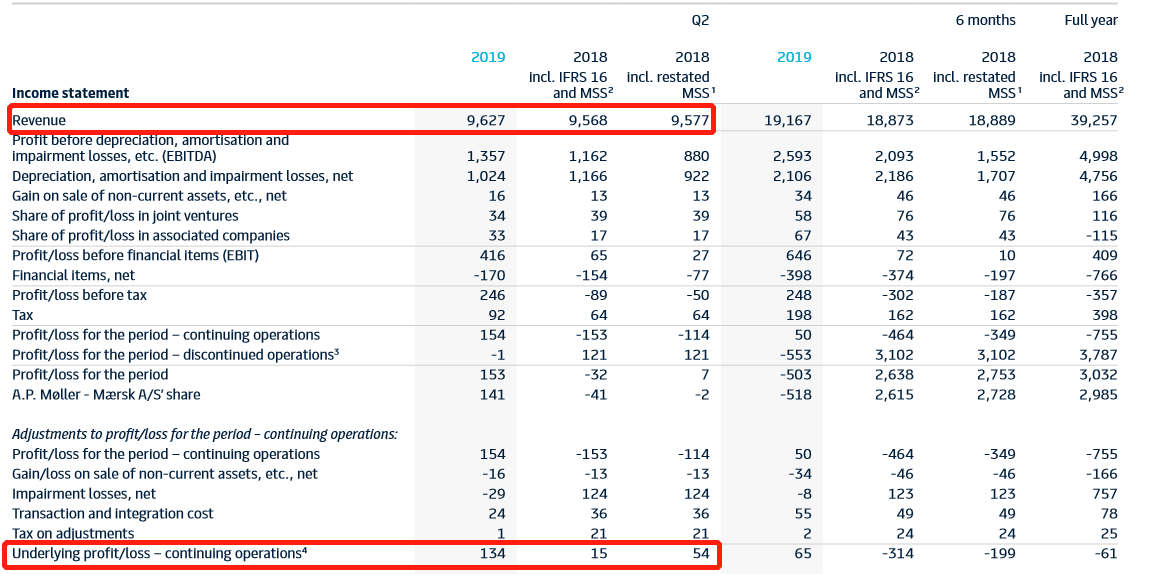Select tax on adjustments value 25 for full year
Screen dimensions: 1149x574
click(x=1109, y=533)
